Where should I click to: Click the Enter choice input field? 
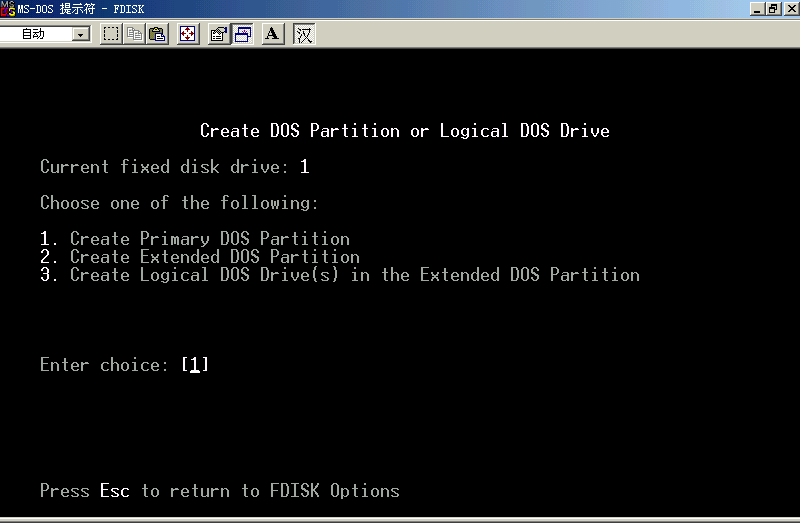click(x=195, y=365)
